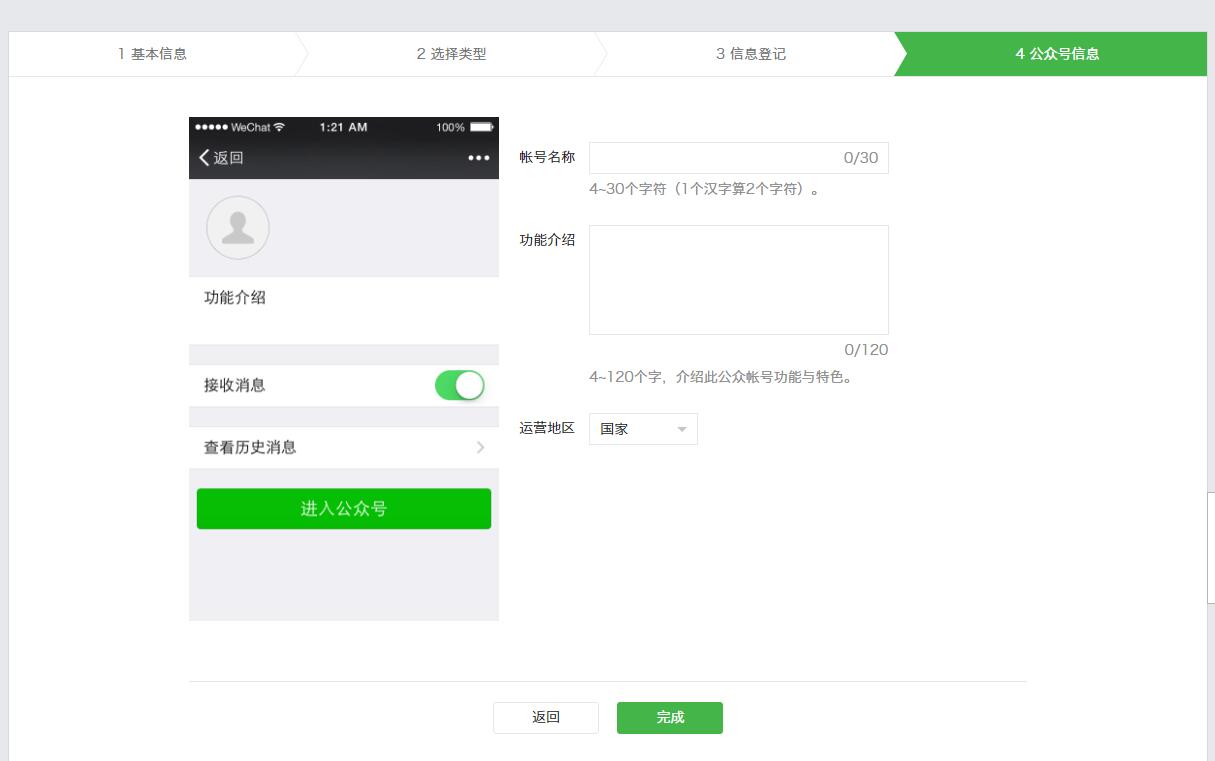Go to step 3 信息登记
Image resolution: width=1215 pixels, height=761 pixels.
pyautogui.click(x=750, y=54)
